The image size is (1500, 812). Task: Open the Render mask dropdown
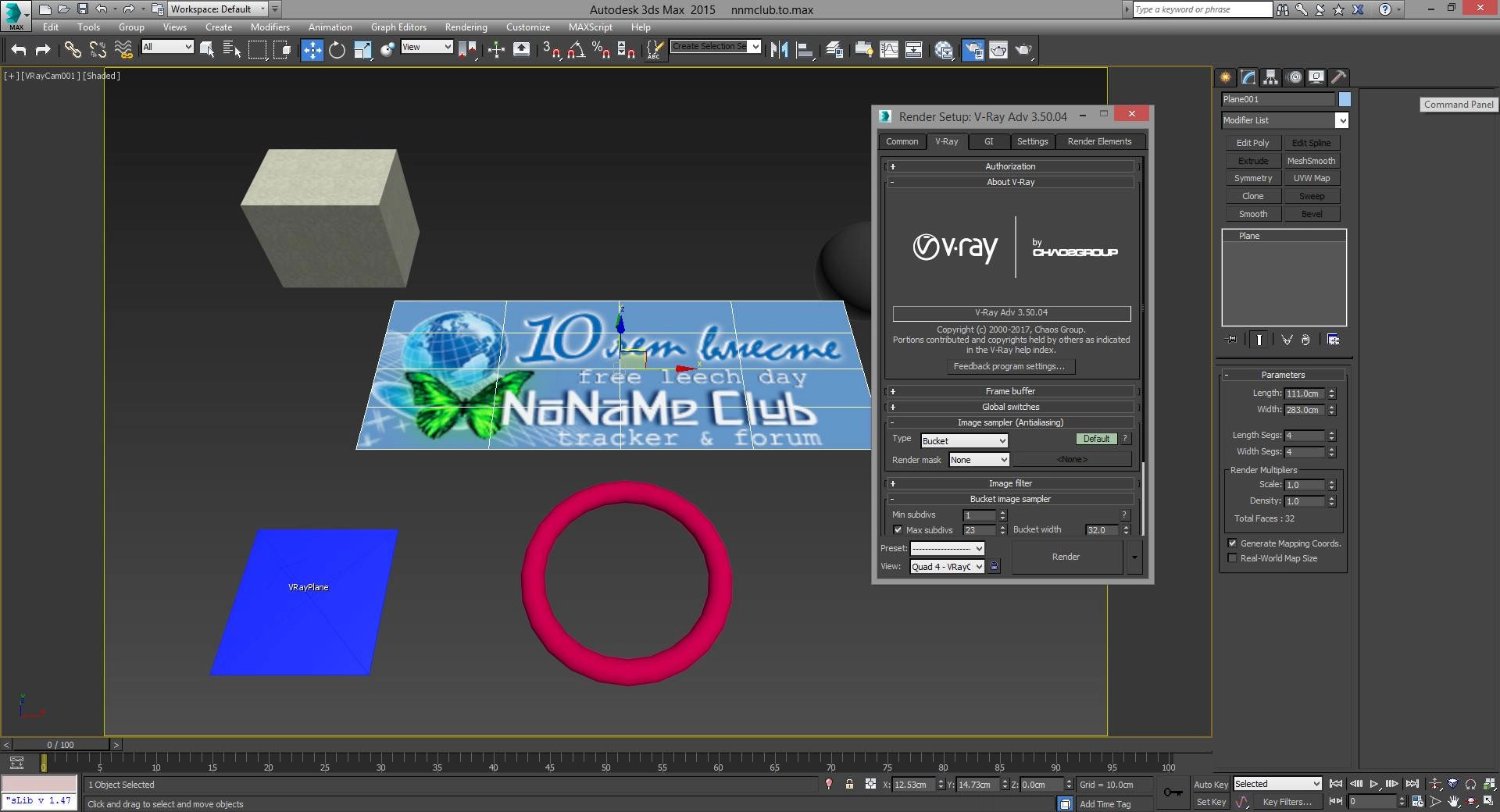coord(979,460)
